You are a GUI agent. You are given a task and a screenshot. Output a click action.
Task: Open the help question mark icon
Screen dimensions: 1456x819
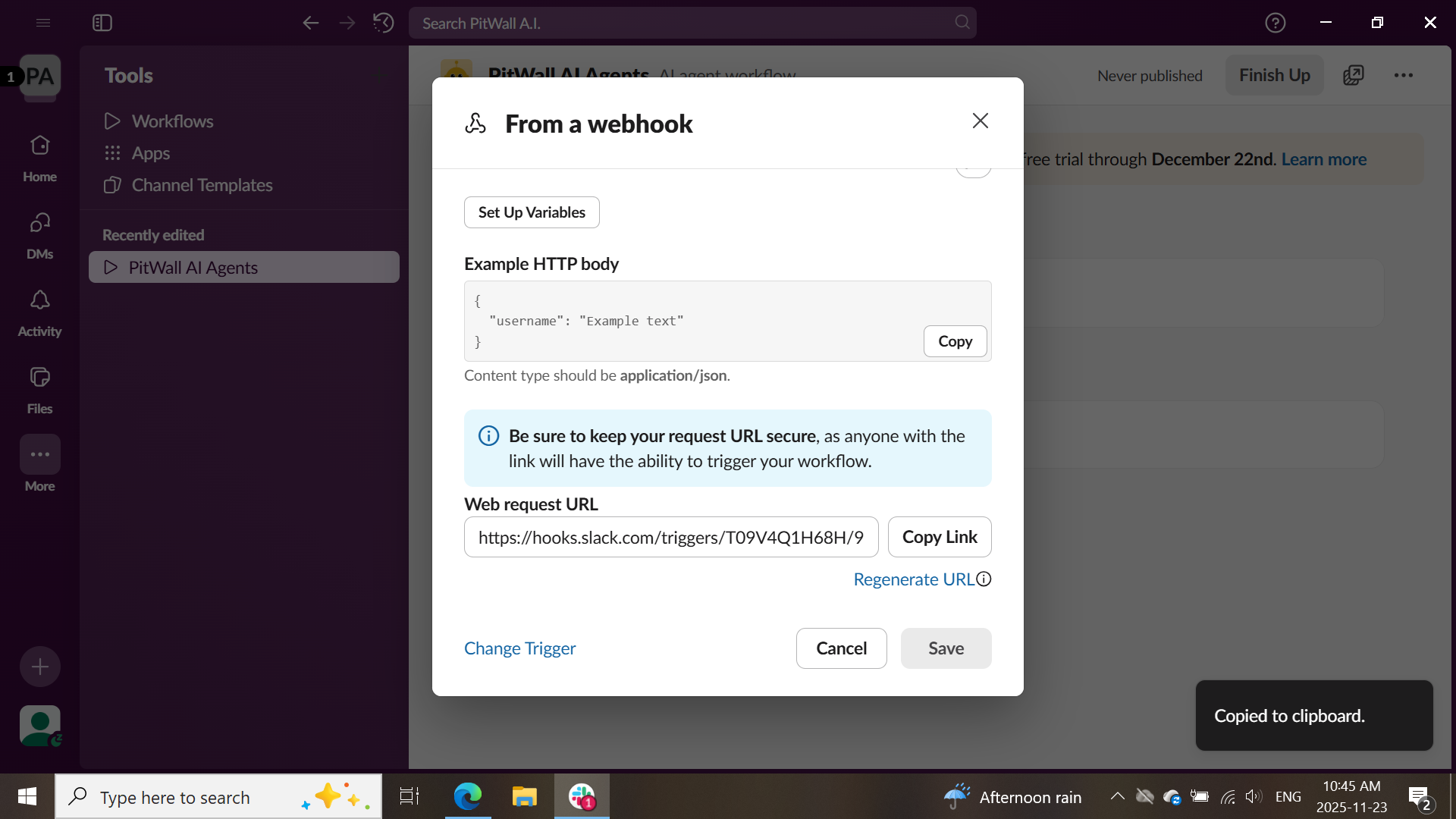point(1275,23)
